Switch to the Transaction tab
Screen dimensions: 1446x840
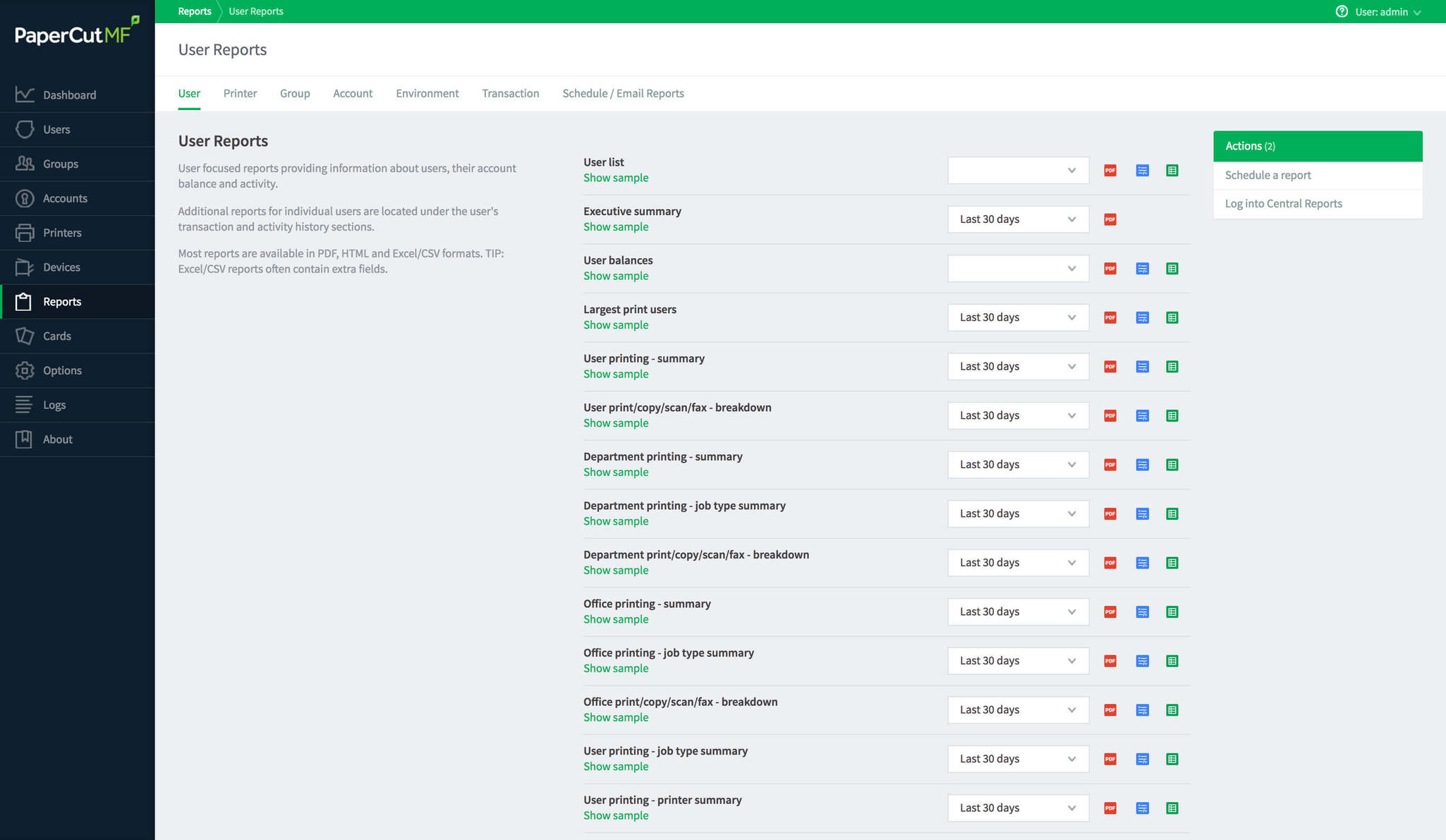pos(510,94)
